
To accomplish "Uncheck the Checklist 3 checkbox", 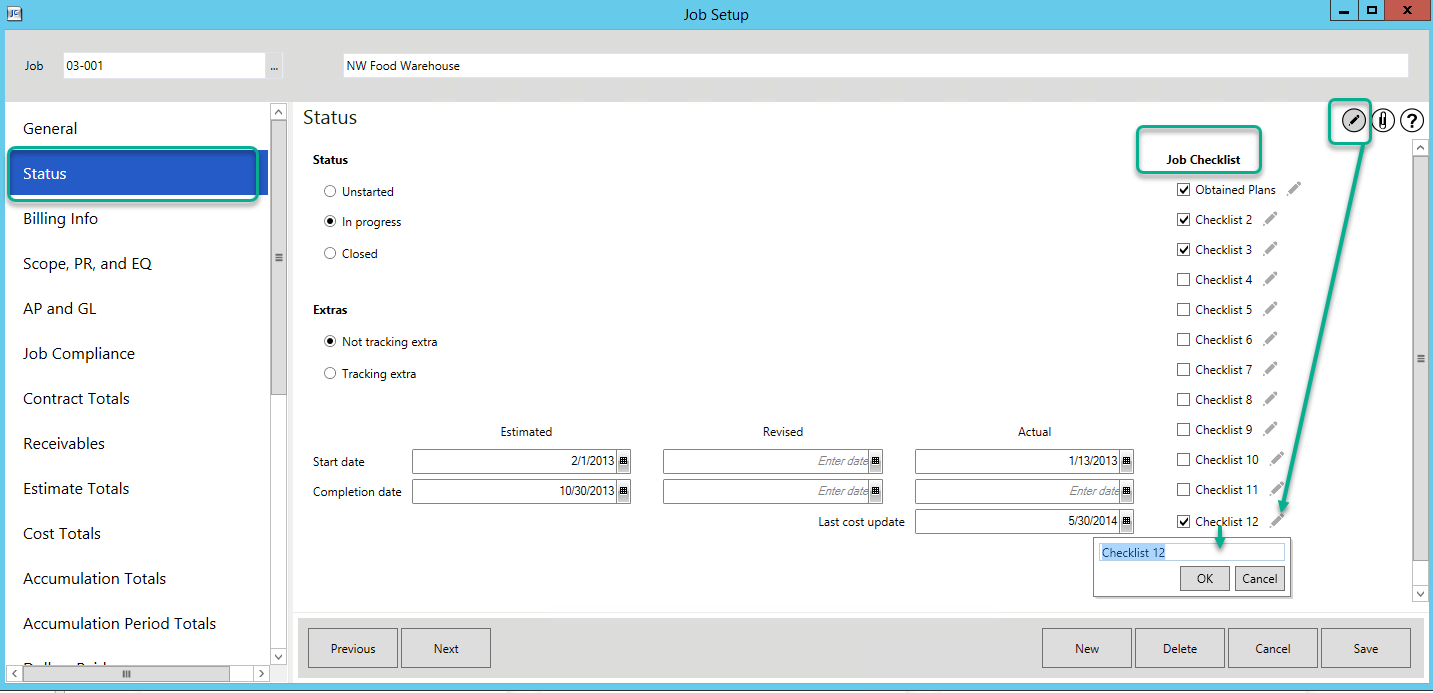I will coord(1184,249).
